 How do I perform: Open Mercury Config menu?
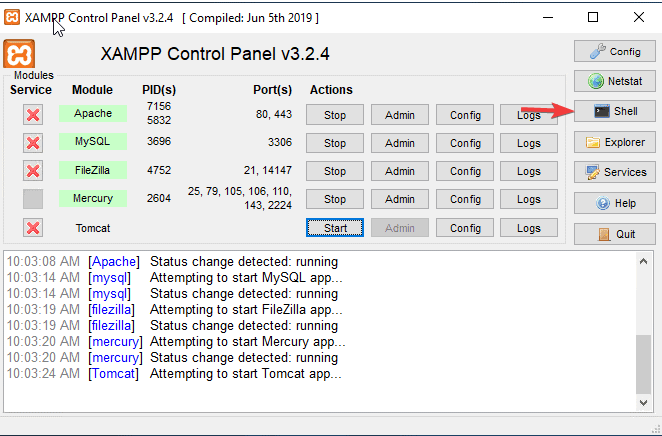(x=465, y=199)
